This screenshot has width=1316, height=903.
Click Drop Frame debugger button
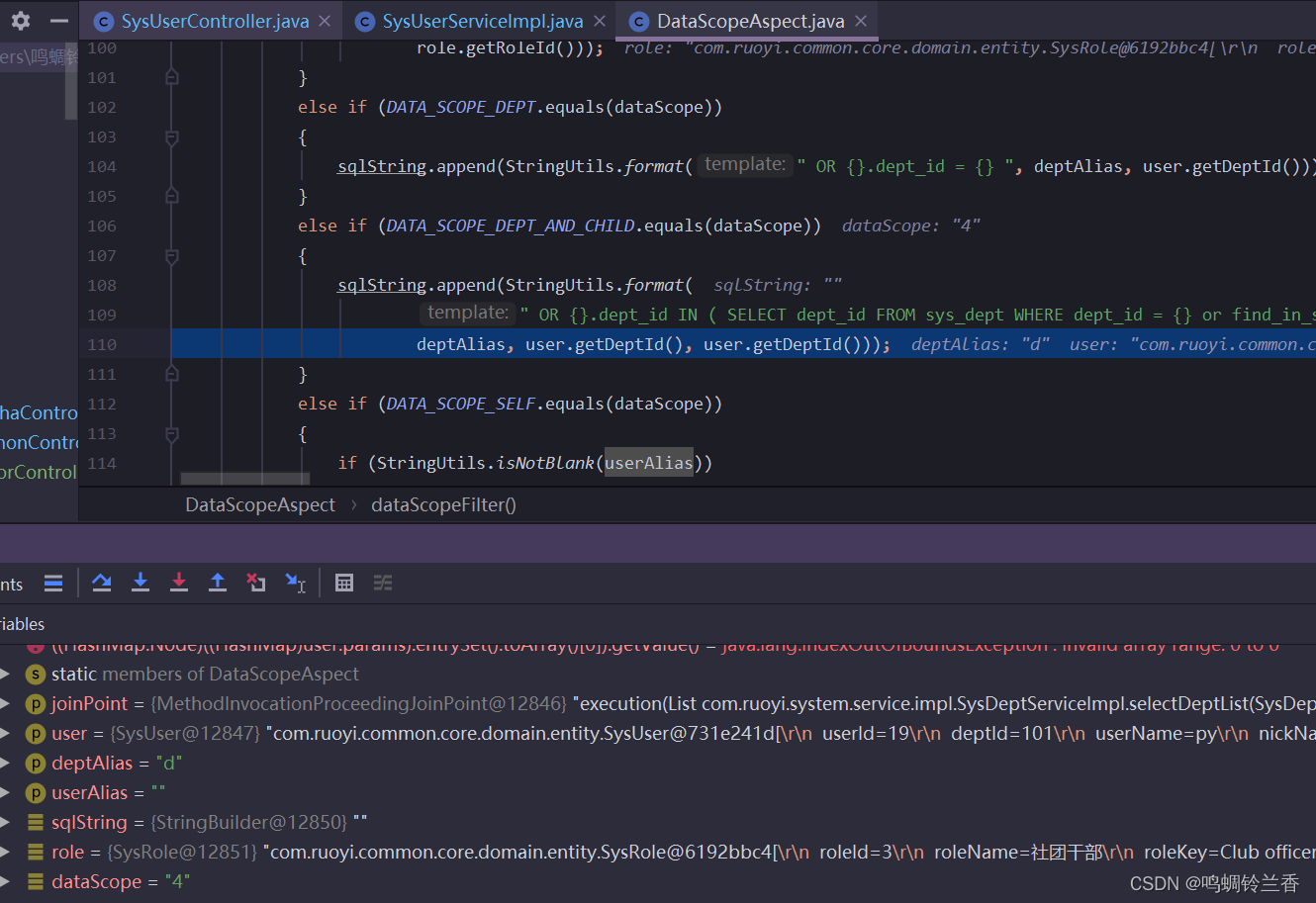(x=256, y=583)
